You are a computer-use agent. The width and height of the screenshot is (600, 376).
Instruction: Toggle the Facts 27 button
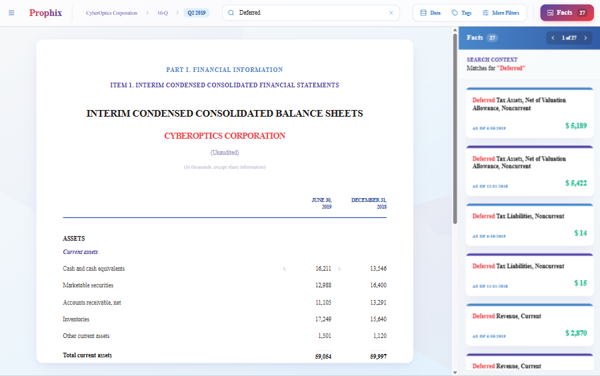pyautogui.click(x=567, y=13)
